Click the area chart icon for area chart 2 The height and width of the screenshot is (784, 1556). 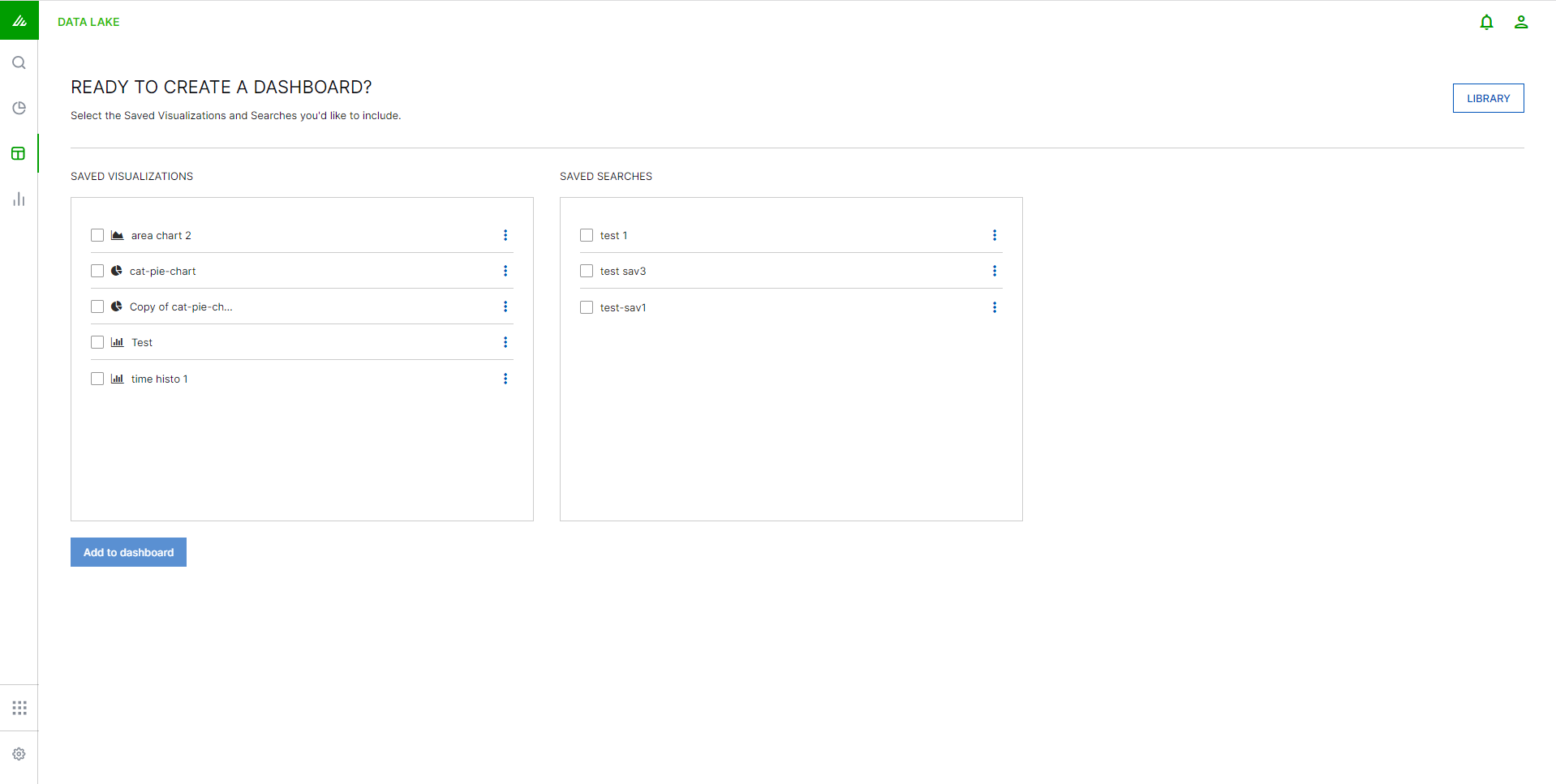tap(118, 235)
